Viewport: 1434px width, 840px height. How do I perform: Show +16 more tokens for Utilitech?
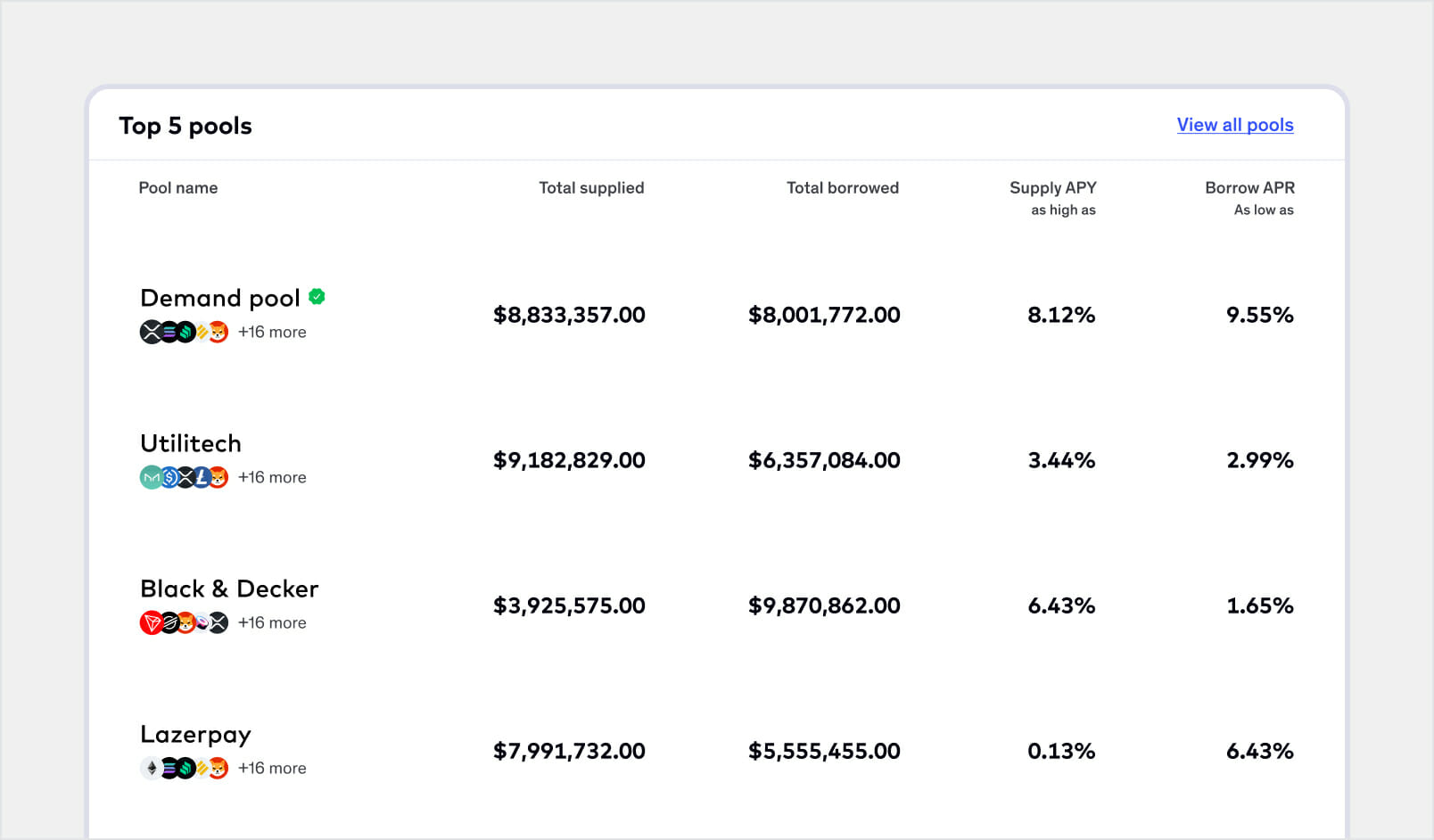click(x=272, y=477)
